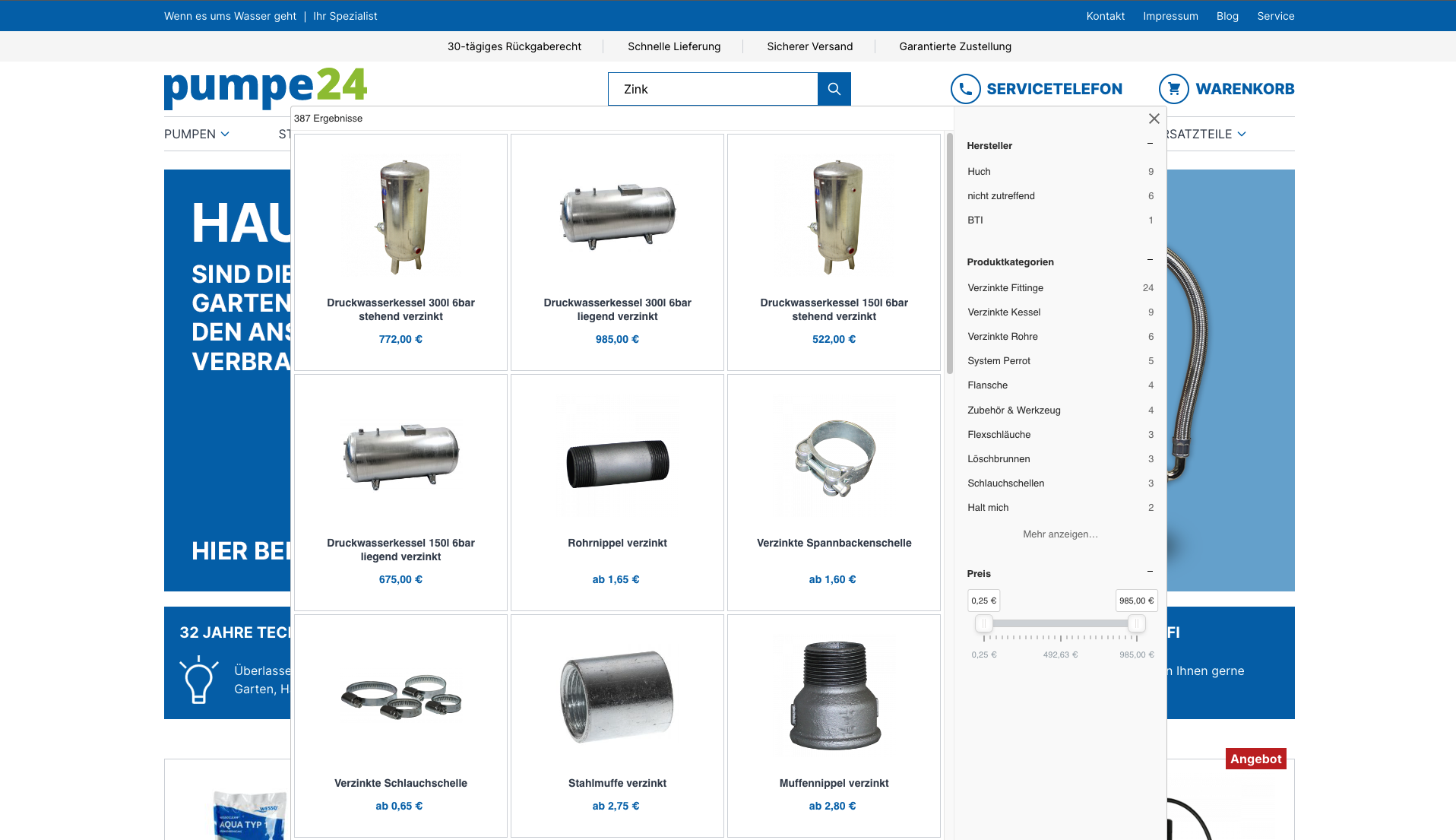1456x840 pixels.
Task: Open the Rohrnippel verzinkt product
Action: click(617, 543)
